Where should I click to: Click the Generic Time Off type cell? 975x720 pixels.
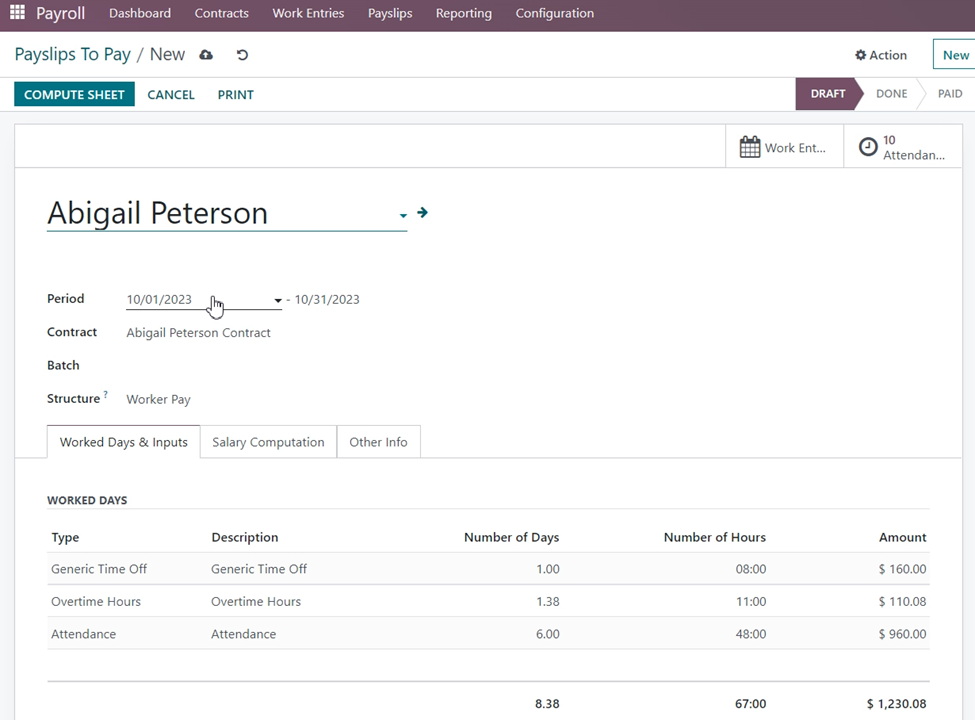coord(99,569)
